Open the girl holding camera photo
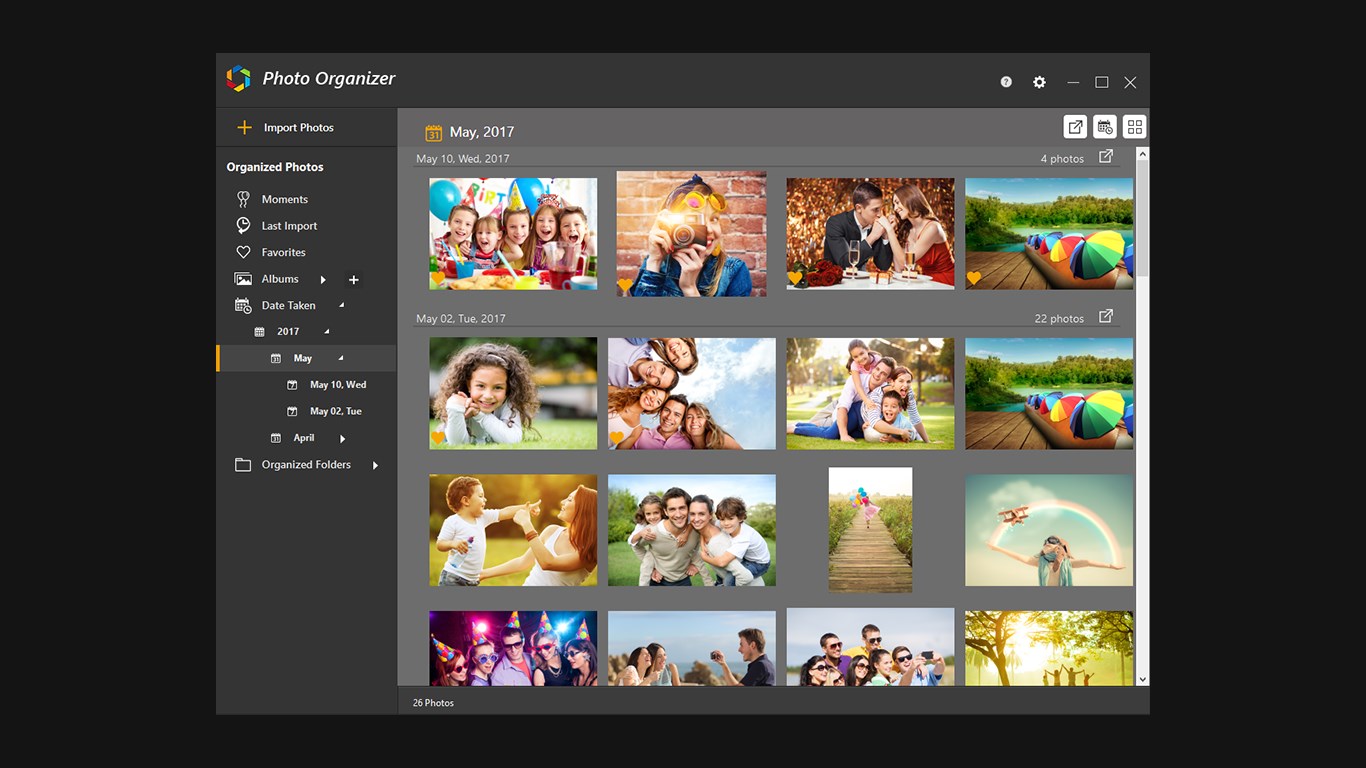 (x=691, y=234)
